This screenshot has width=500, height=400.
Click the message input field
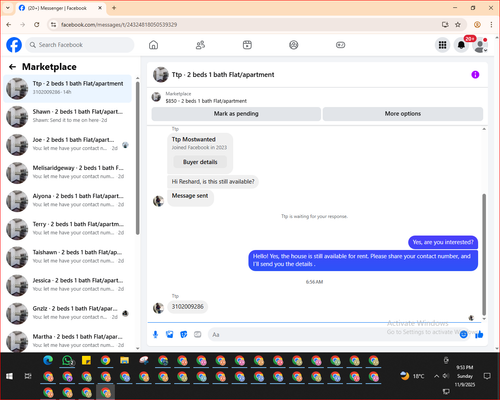click(x=333, y=334)
